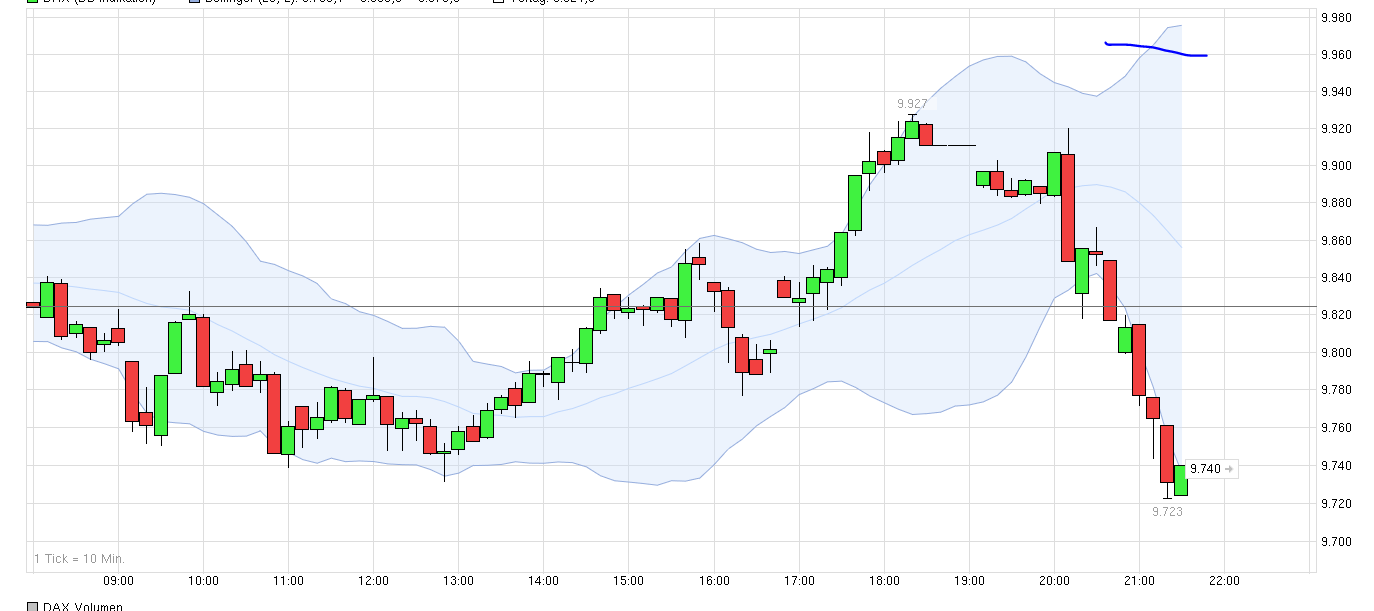Click the 9.740 current price label
This screenshot has width=1374, height=611.
click(x=1206, y=468)
